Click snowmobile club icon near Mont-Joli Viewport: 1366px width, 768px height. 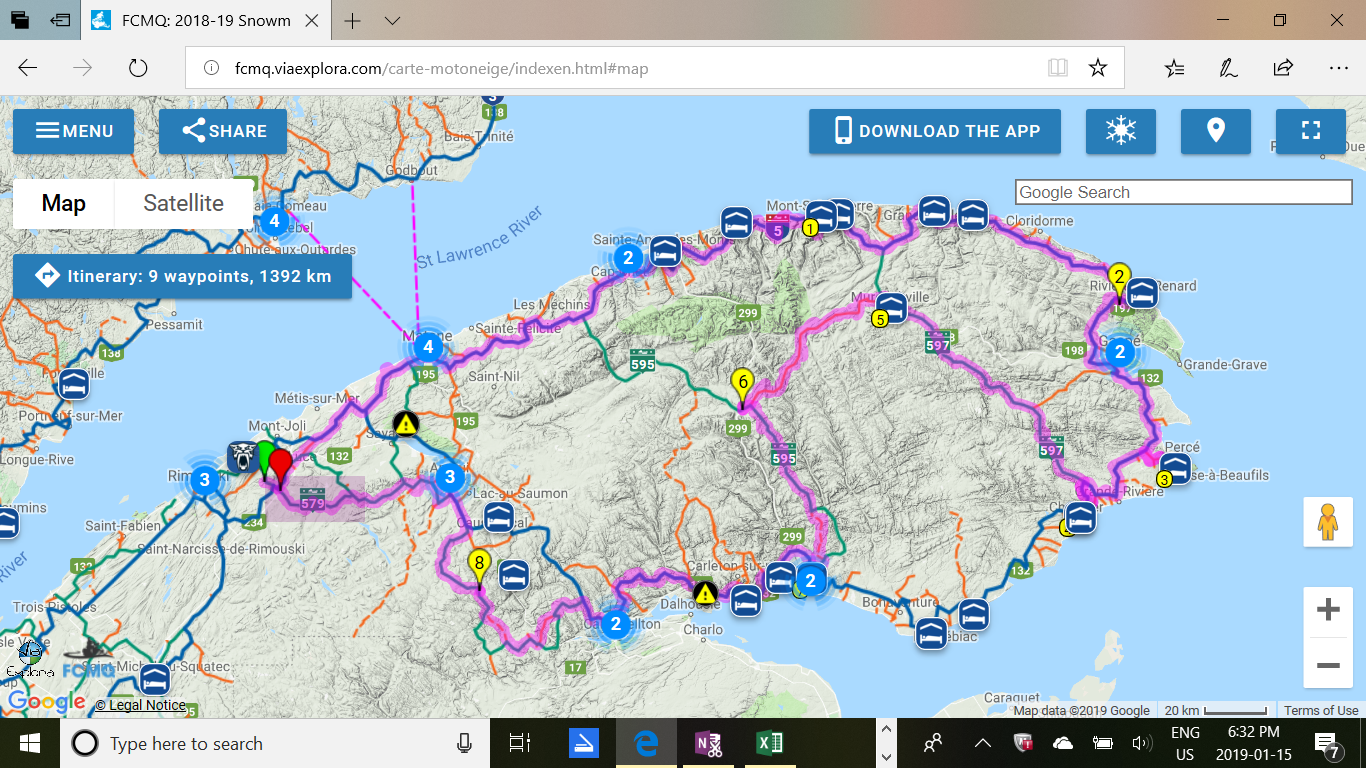click(x=243, y=456)
